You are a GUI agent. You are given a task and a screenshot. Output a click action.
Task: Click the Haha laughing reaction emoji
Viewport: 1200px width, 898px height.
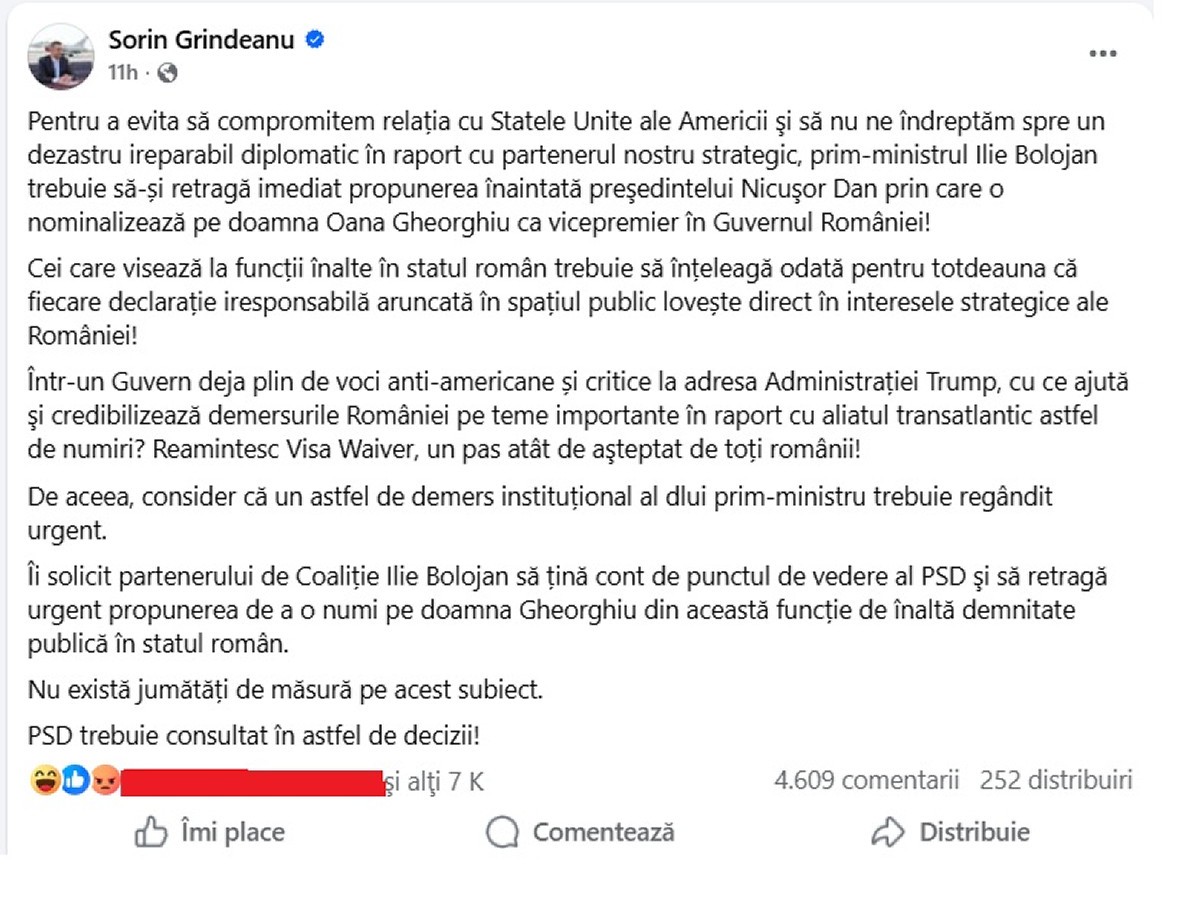click(x=46, y=782)
